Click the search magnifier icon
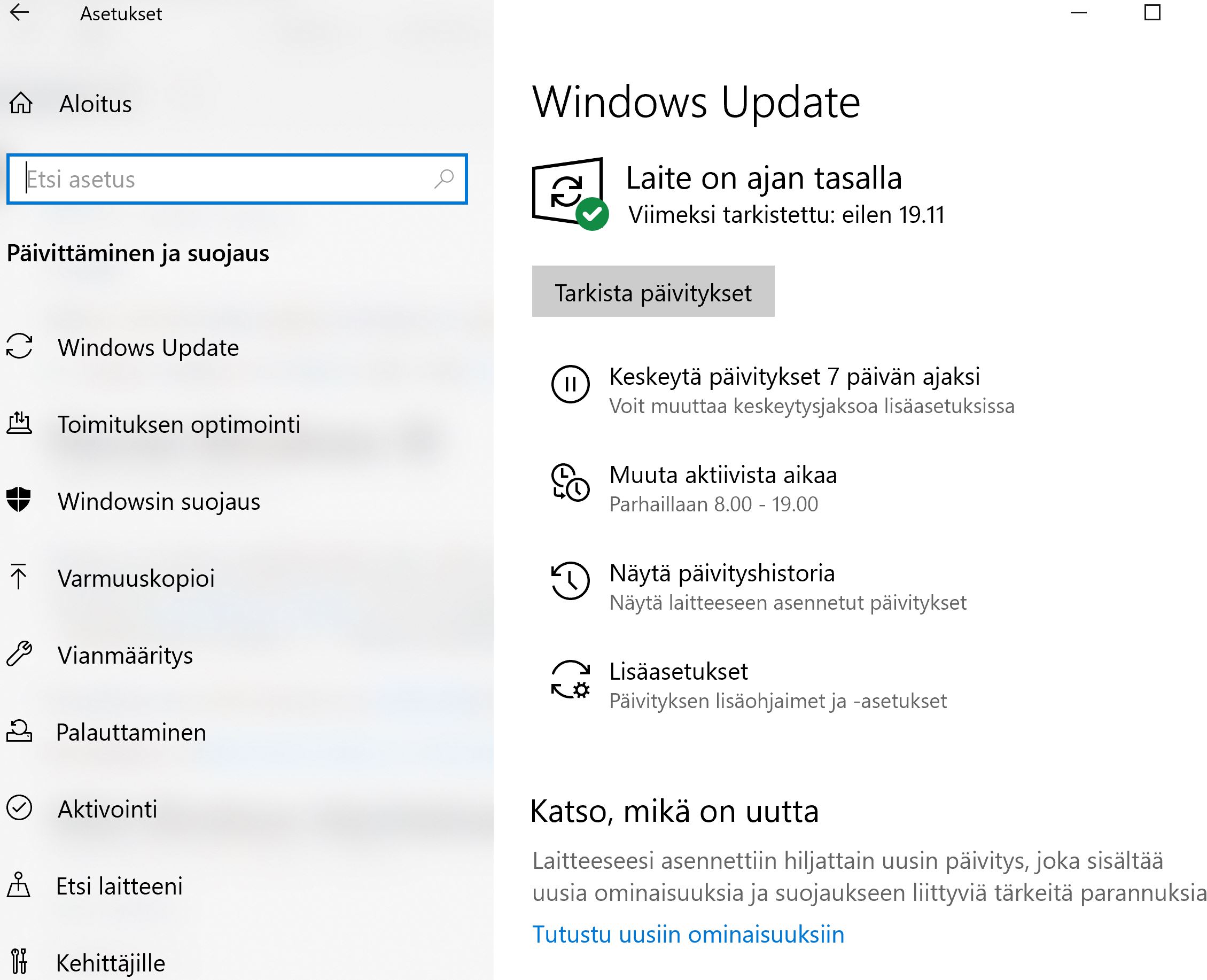 coord(445,179)
